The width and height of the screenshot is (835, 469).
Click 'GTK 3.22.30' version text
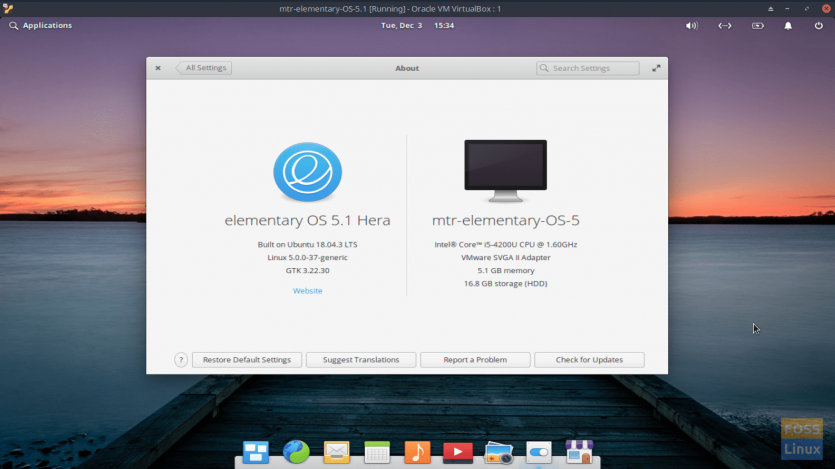(307, 270)
